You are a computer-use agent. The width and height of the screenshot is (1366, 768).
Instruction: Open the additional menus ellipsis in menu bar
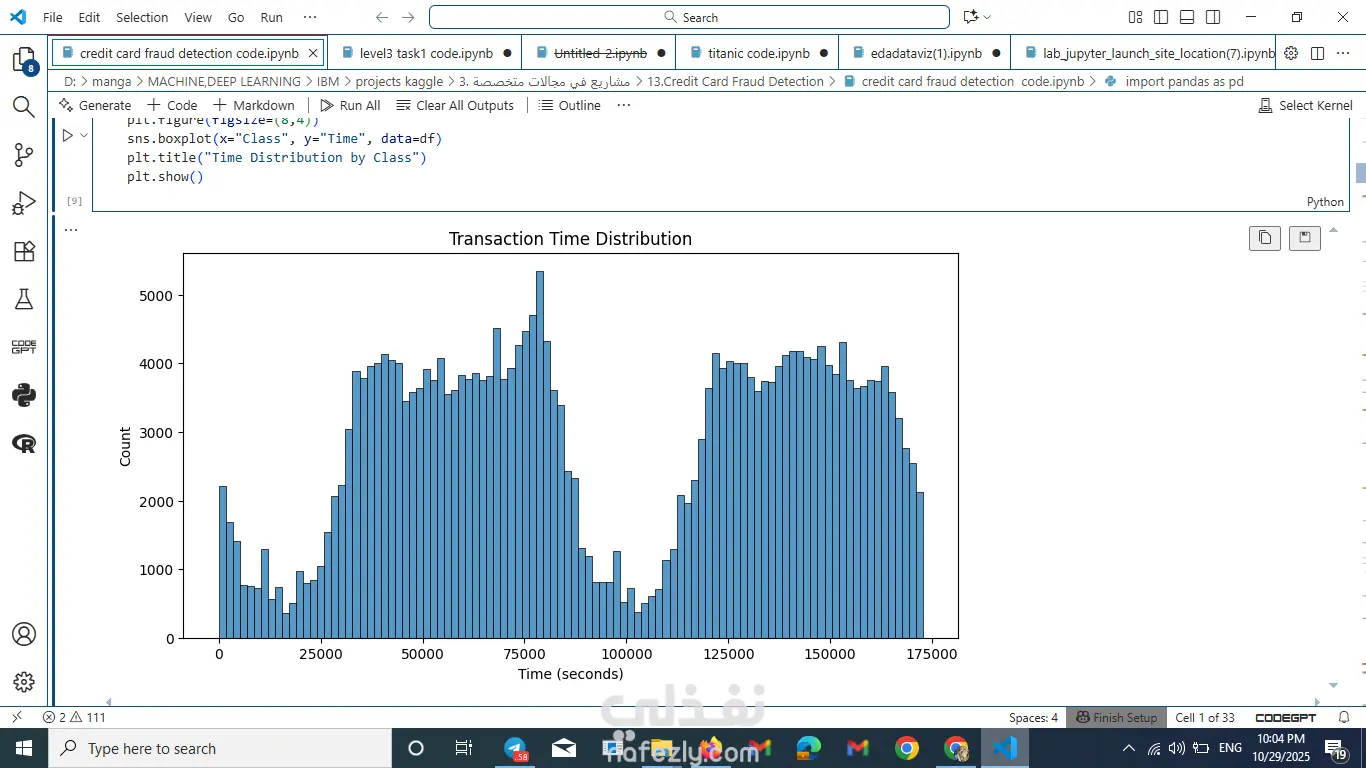[310, 17]
